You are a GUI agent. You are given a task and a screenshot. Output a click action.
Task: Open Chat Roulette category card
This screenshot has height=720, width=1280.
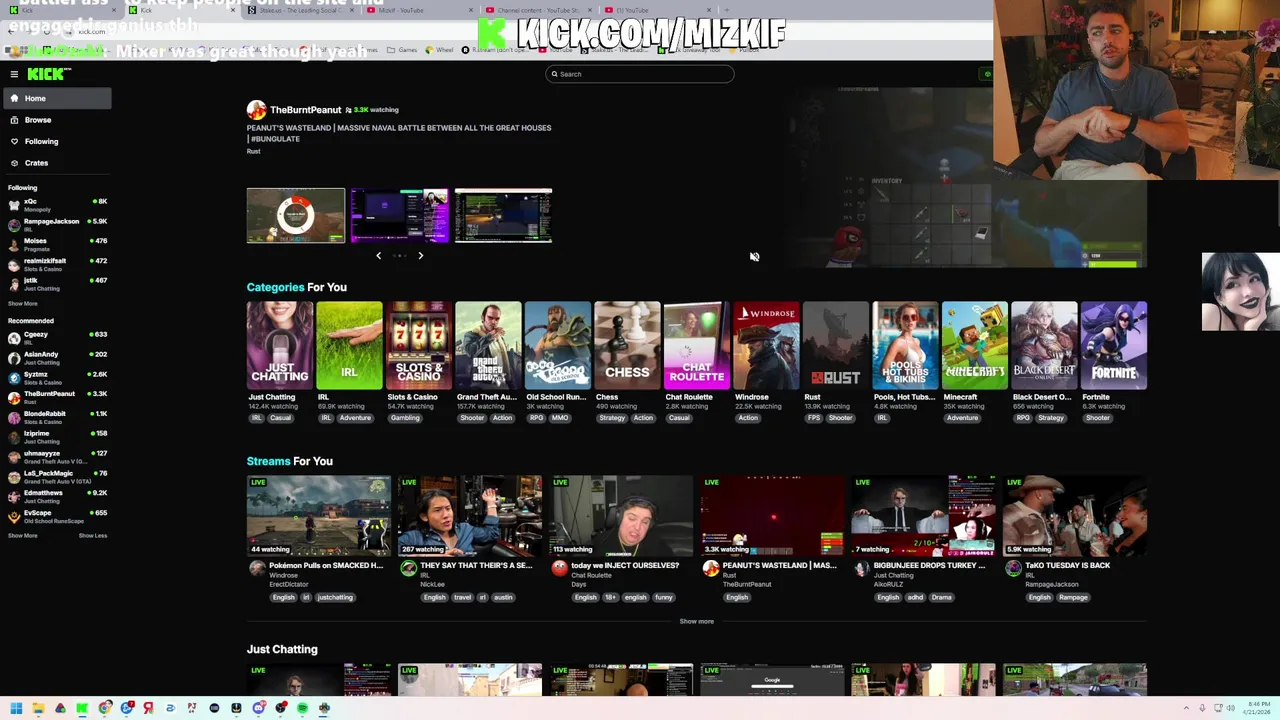pyautogui.click(x=697, y=345)
